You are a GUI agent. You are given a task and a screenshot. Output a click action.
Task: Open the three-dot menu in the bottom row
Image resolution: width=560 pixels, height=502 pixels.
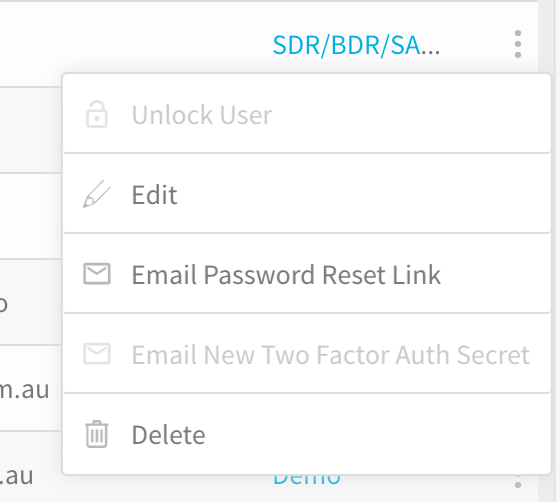518,484
